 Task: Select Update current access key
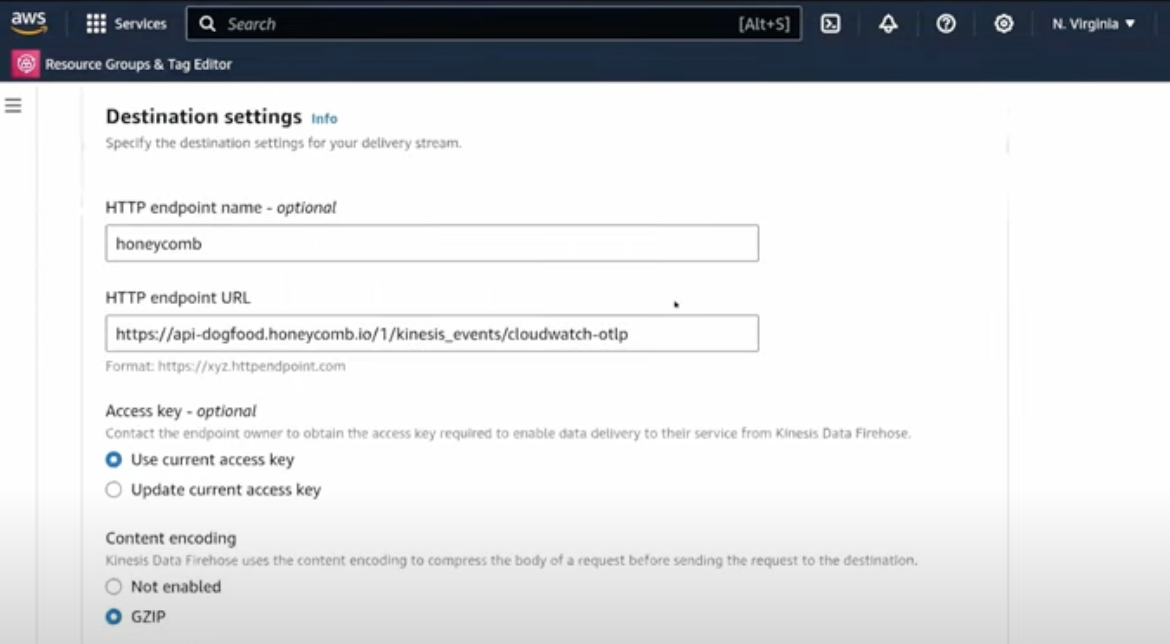tap(113, 488)
